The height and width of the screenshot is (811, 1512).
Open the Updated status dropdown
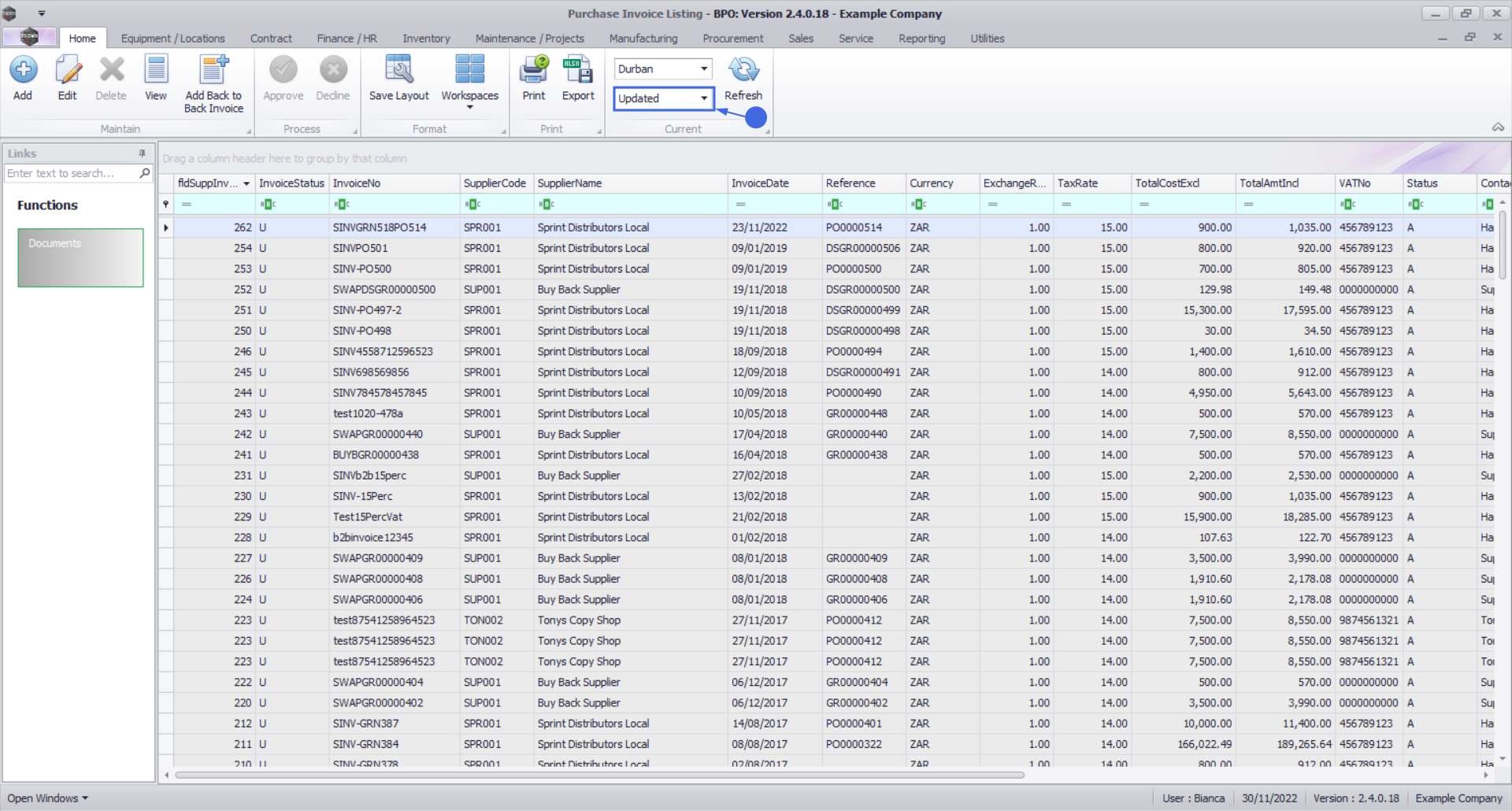pos(703,98)
